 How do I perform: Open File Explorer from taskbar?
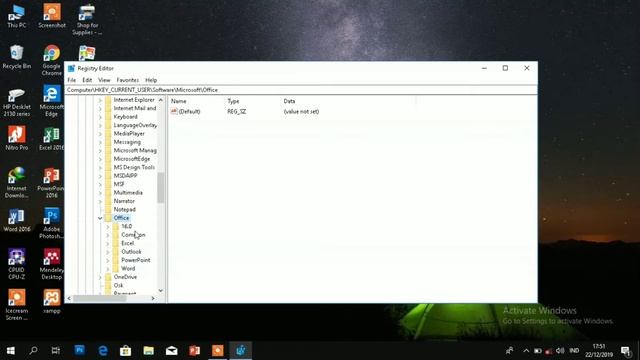[x=149, y=350]
